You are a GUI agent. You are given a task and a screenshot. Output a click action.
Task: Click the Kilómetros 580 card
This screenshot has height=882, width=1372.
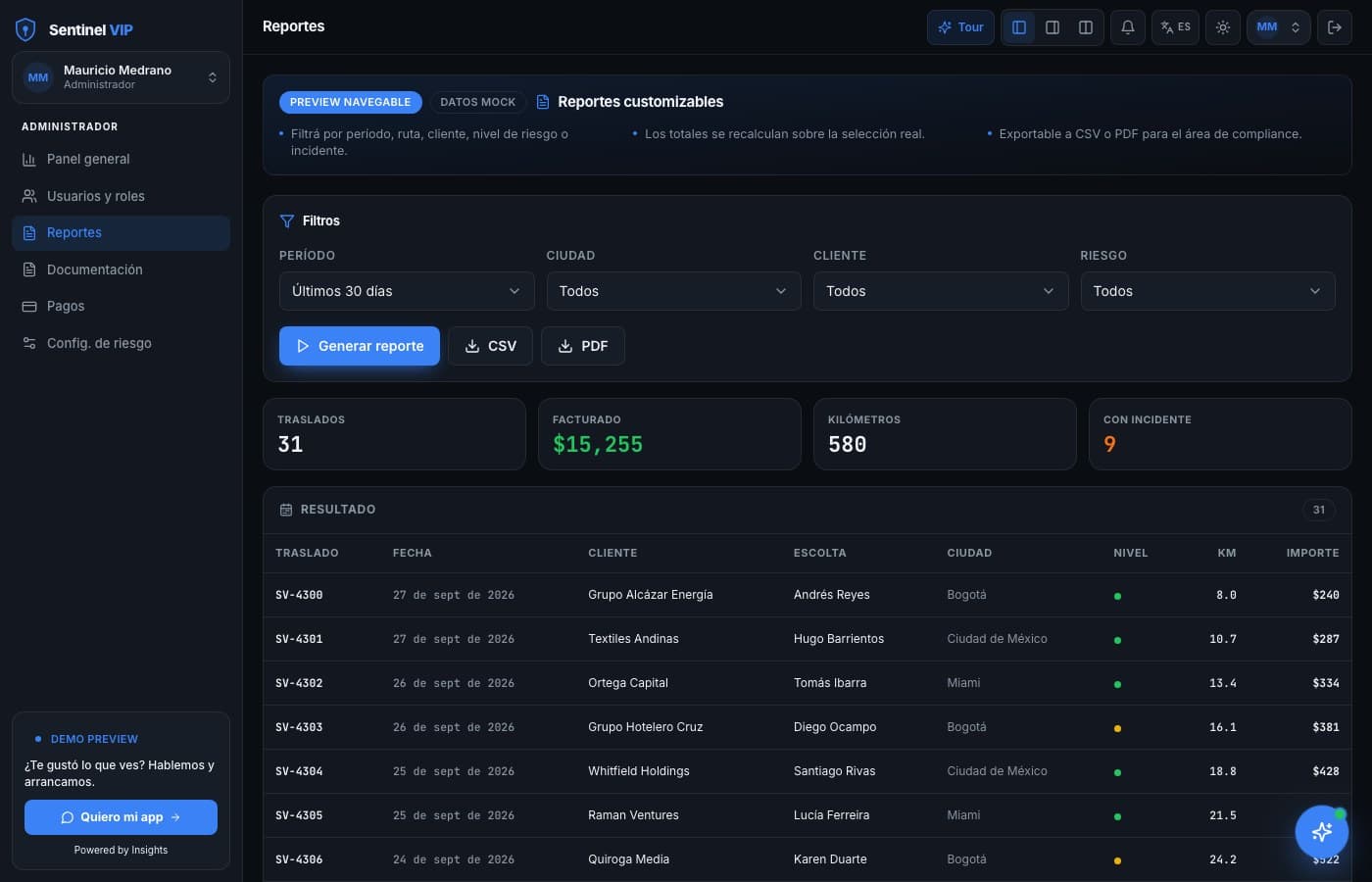coord(945,434)
